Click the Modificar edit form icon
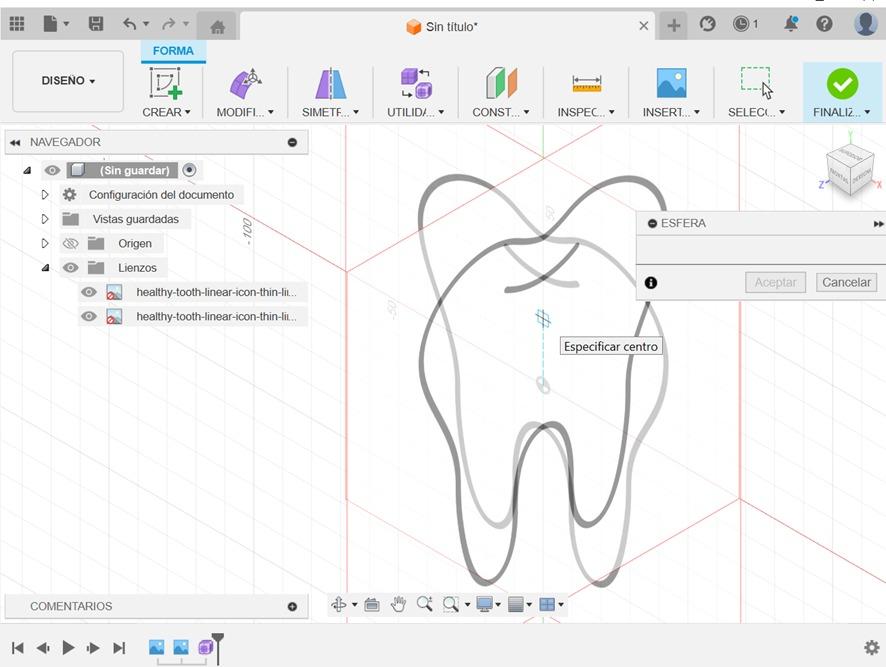Image resolution: width=886 pixels, height=667 pixels. 245,84
